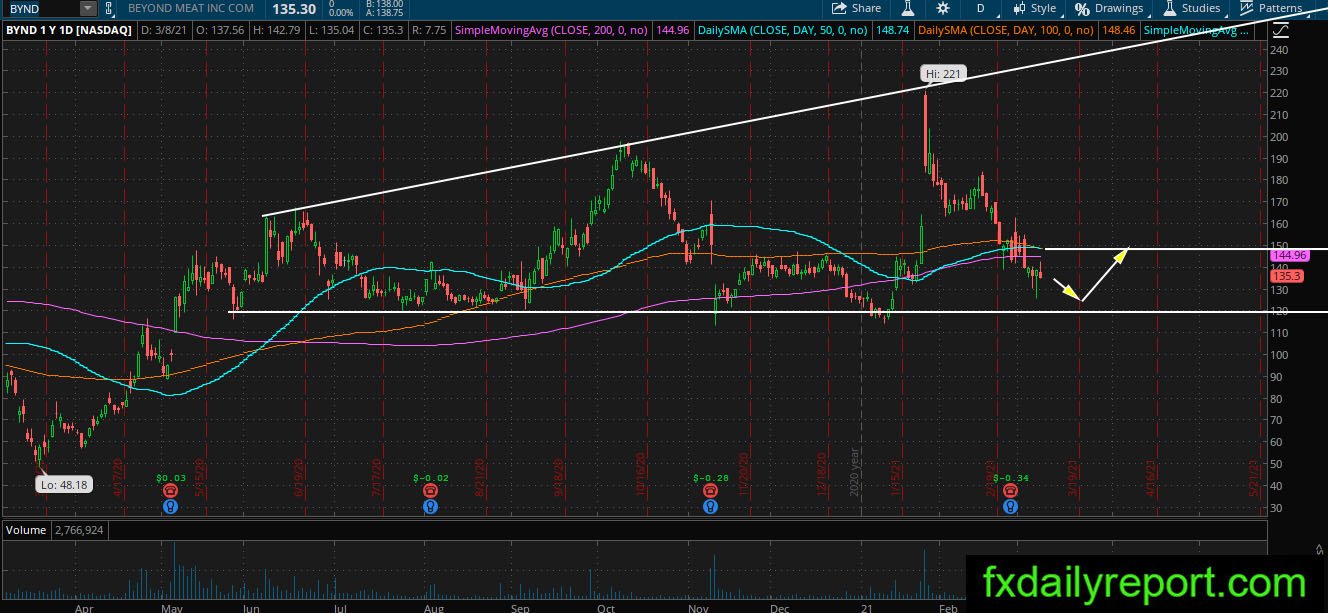Open the Style menu
Image resolution: width=1328 pixels, height=613 pixels.
pos(1034,8)
